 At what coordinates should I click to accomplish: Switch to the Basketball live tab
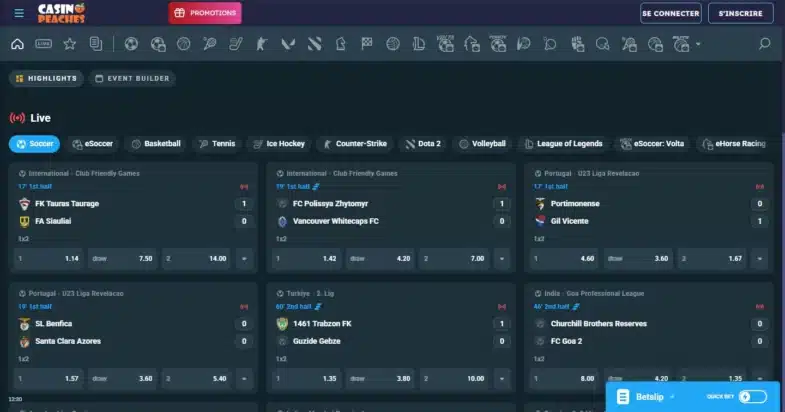[x=156, y=144]
